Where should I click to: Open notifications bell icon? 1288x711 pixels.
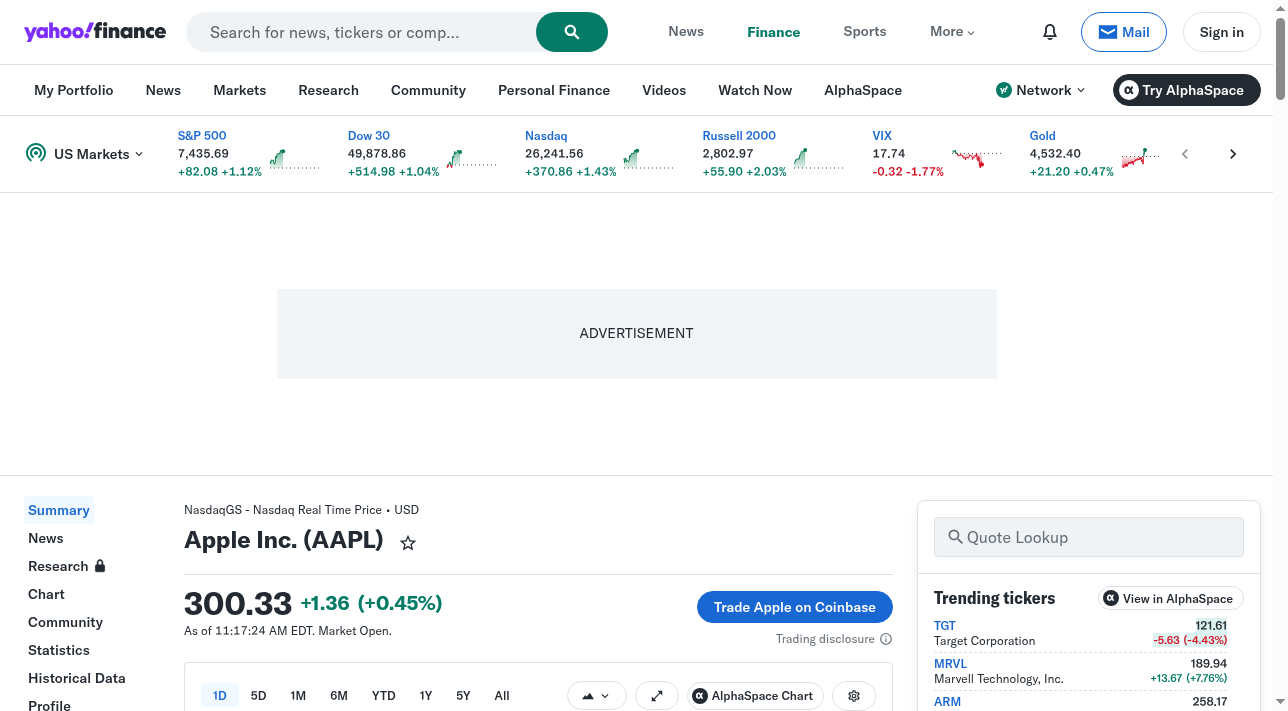coord(1050,32)
